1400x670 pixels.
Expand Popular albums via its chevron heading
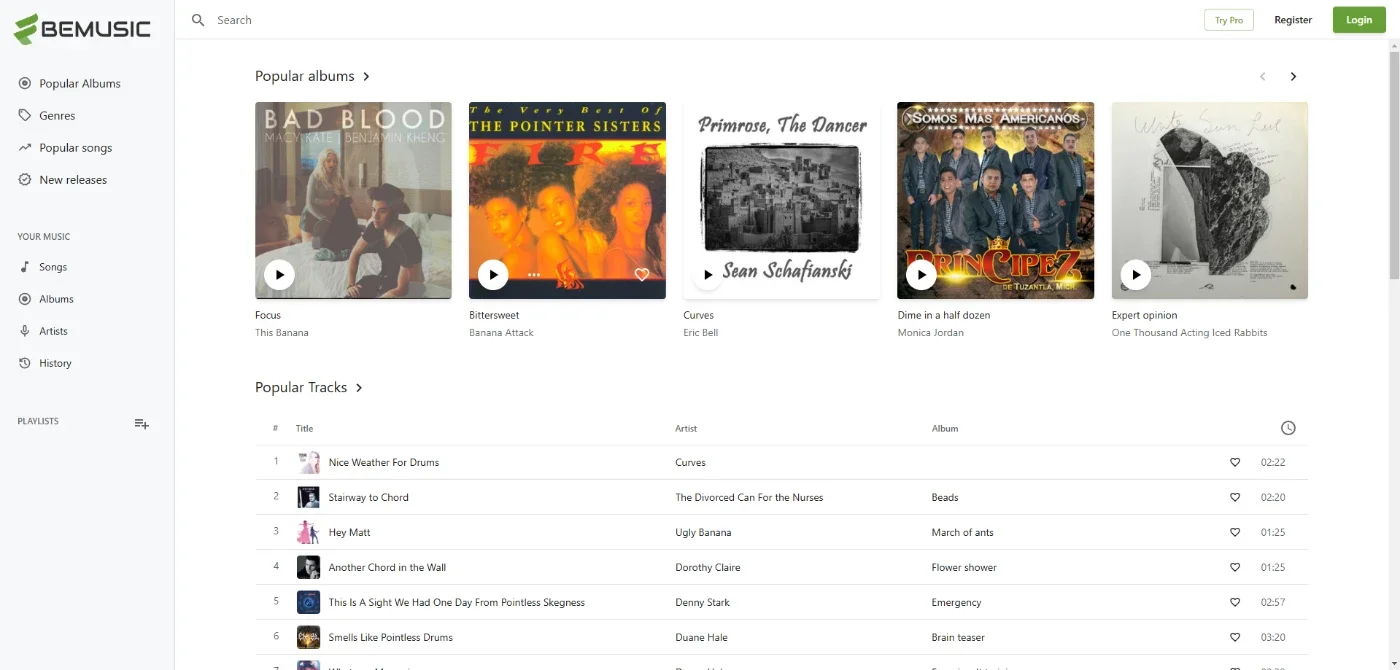coord(366,77)
